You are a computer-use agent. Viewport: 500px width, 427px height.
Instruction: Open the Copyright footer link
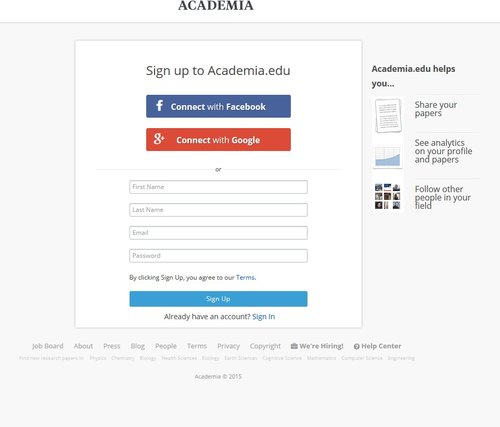tap(265, 346)
